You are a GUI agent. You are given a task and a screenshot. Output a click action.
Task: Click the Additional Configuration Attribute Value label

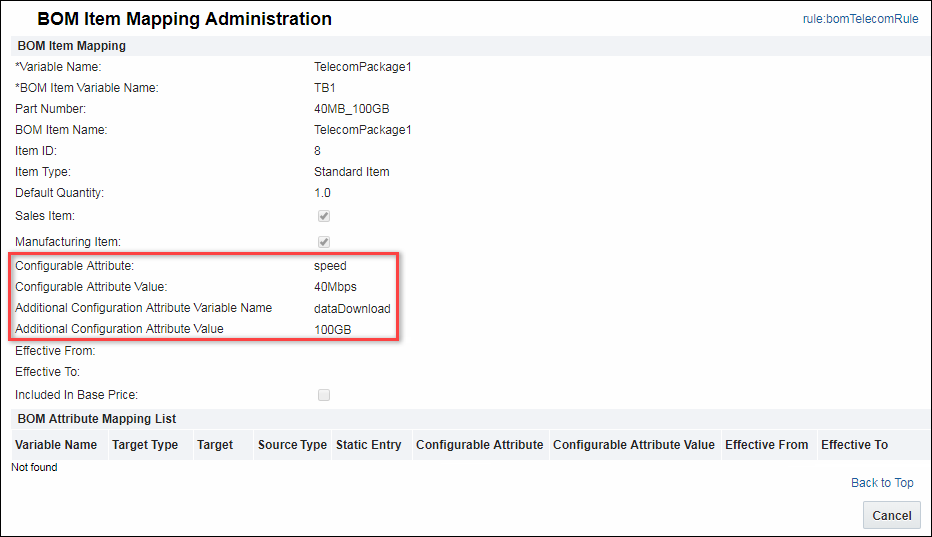coord(119,329)
